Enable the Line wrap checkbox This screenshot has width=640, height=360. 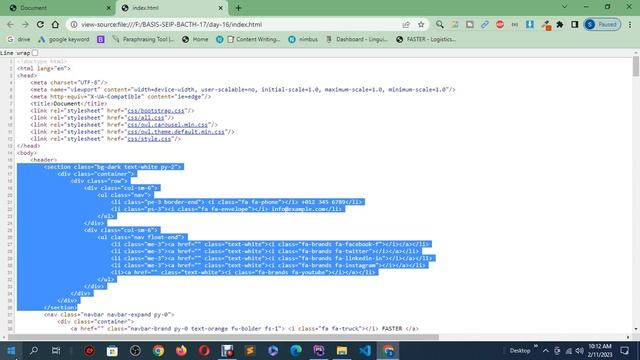(x=35, y=53)
